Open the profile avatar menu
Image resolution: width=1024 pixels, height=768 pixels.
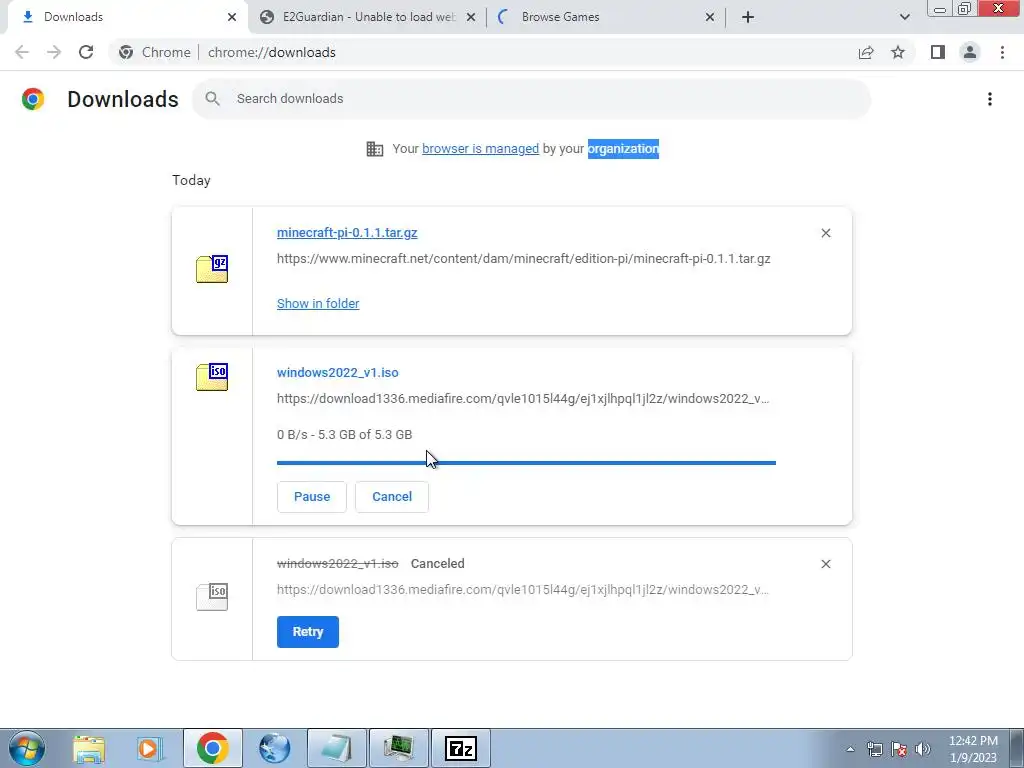coord(970,52)
